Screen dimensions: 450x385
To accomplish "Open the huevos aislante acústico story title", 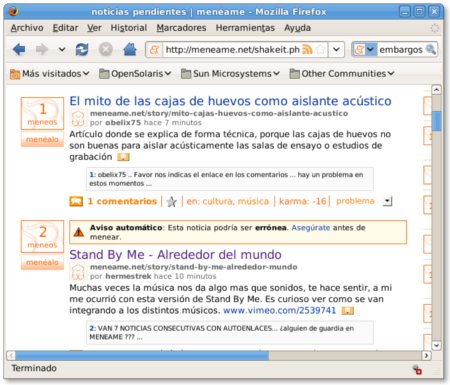I will point(230,101).
